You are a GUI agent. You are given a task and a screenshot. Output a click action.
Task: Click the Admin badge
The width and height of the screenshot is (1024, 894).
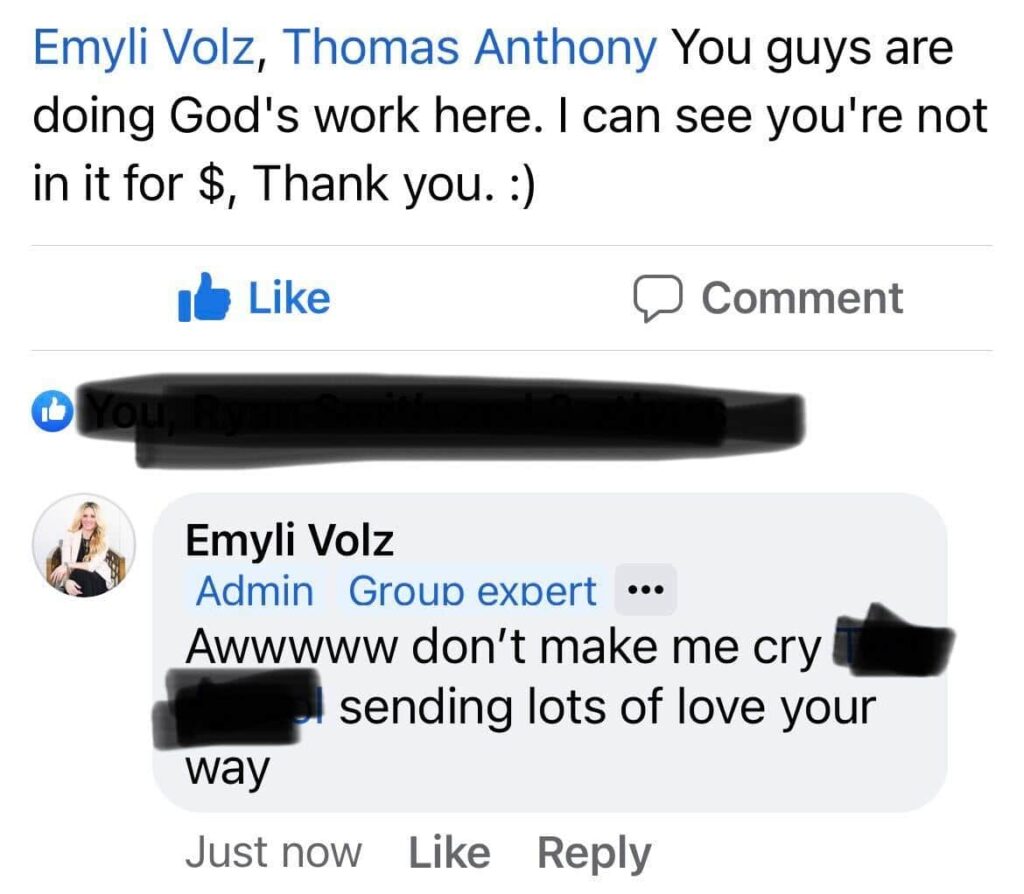point(254,592)
